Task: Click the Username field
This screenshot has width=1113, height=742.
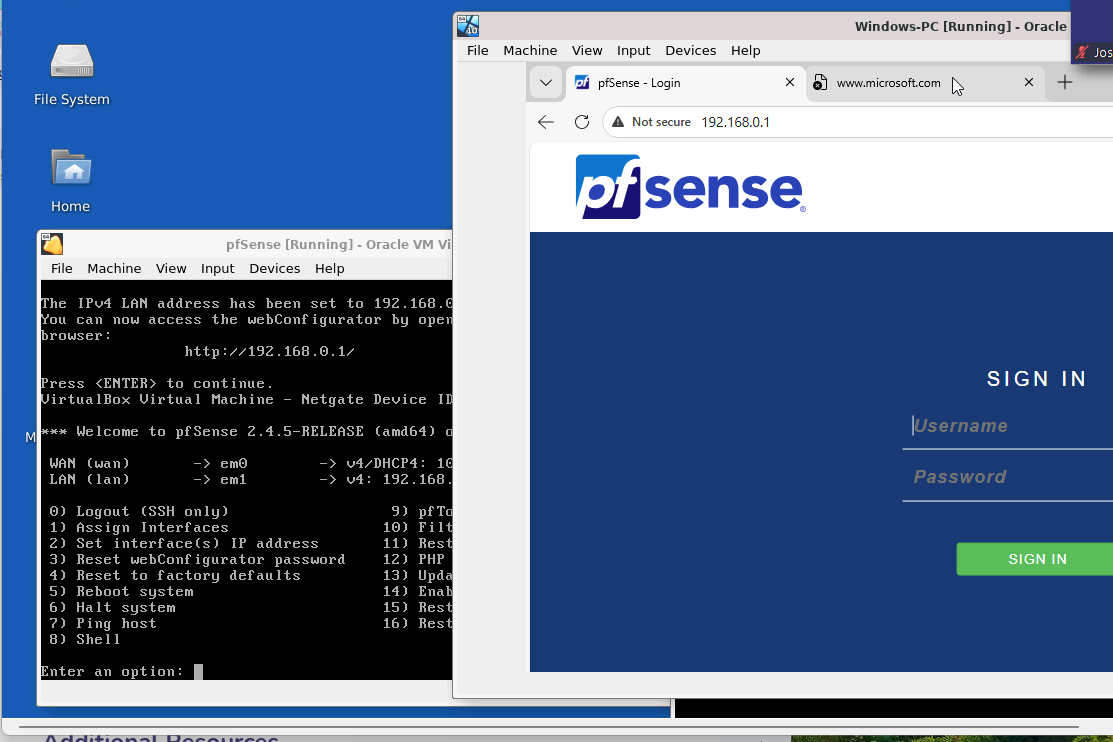Action: 1010,426
